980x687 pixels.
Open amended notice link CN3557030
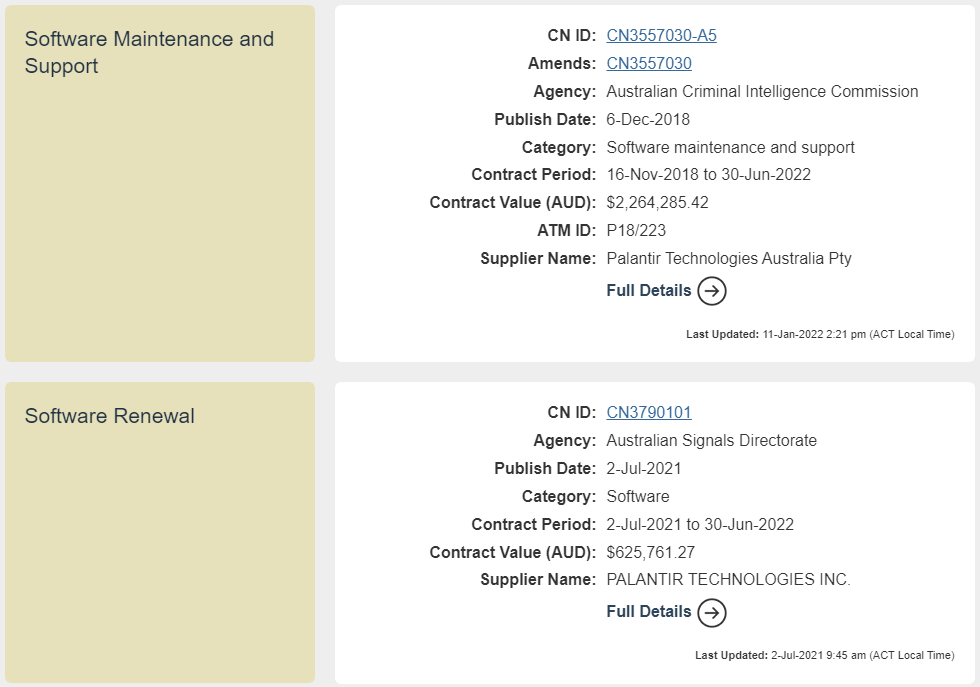649,64
